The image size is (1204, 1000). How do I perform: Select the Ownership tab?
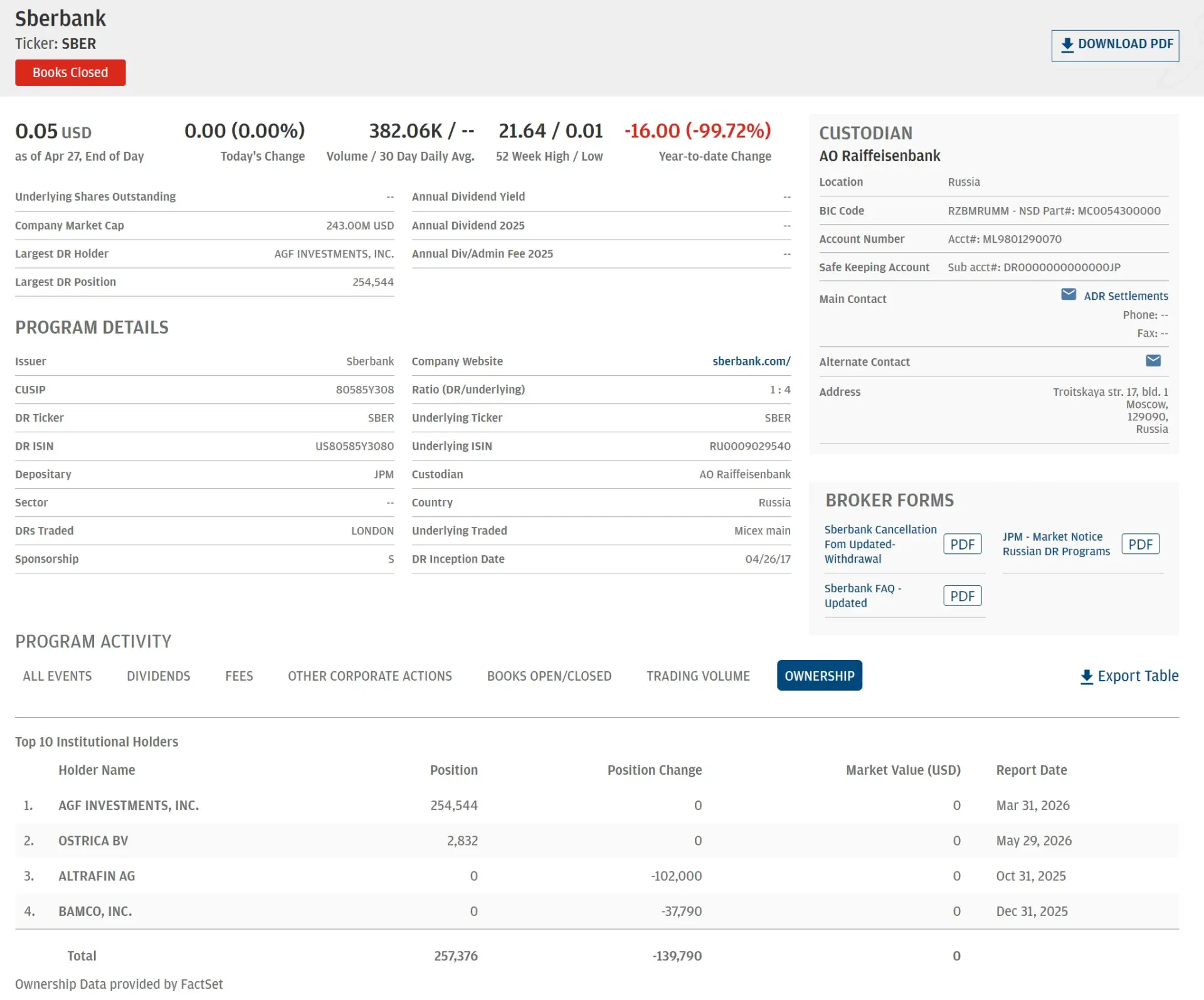(820, 676)
